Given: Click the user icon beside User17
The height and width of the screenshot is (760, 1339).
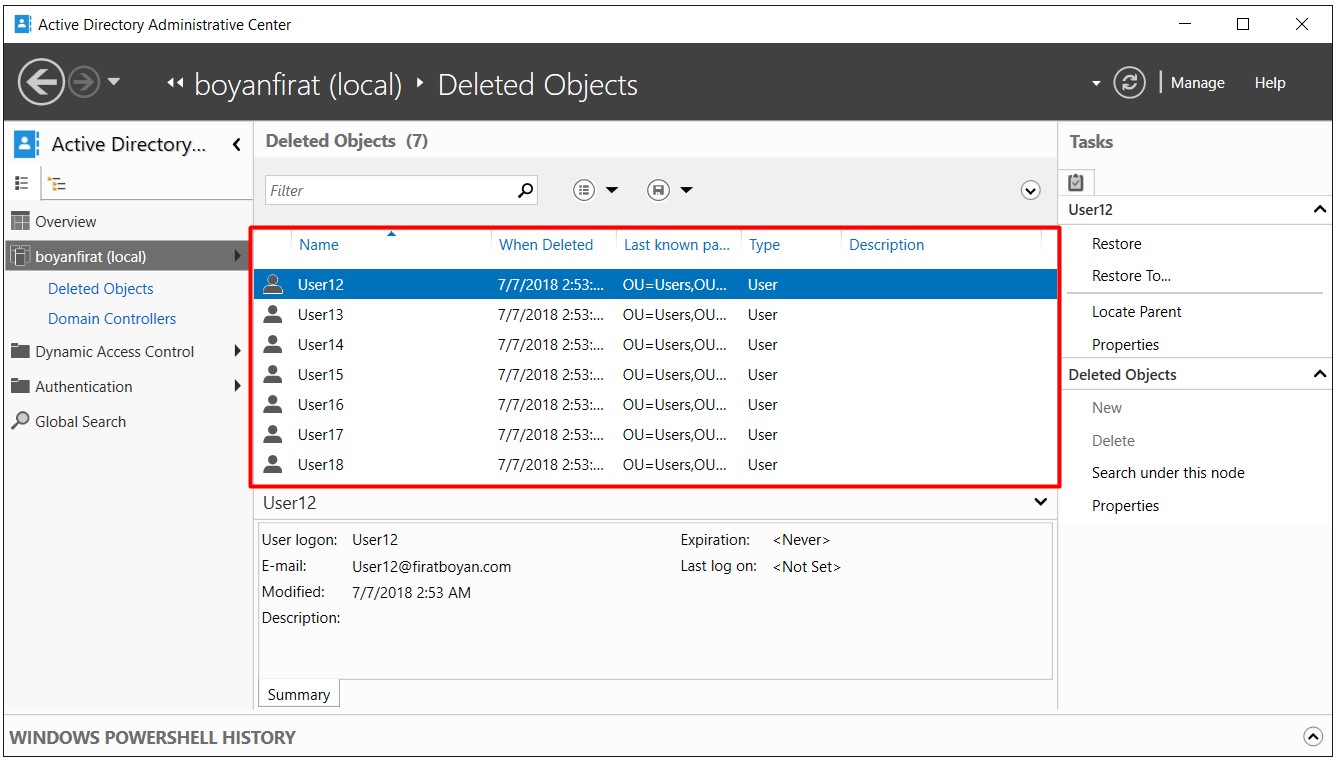Looking at the screenshot, I should click(x=272, y=434).
